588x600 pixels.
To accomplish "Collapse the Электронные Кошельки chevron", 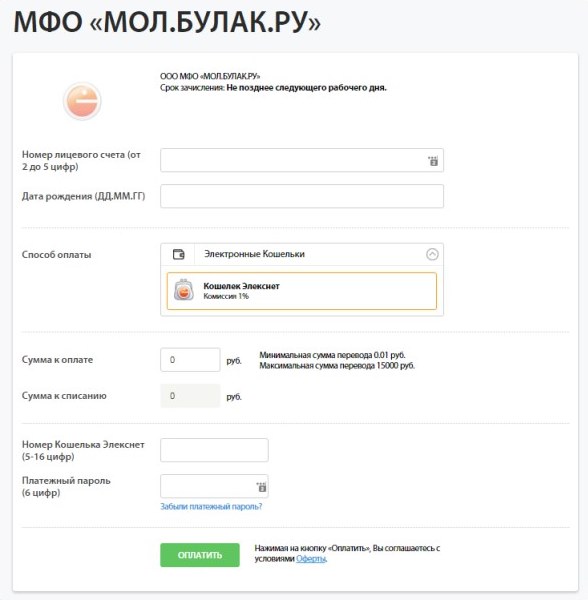I will point(432,254).
